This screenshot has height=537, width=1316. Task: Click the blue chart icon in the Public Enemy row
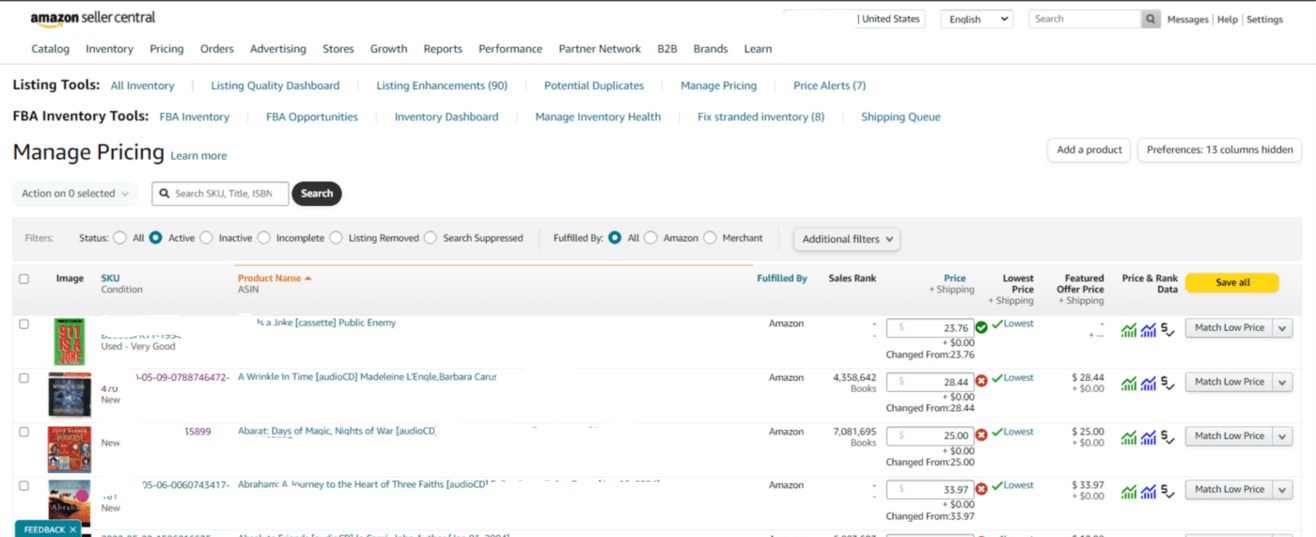(x=1148, y=330)
